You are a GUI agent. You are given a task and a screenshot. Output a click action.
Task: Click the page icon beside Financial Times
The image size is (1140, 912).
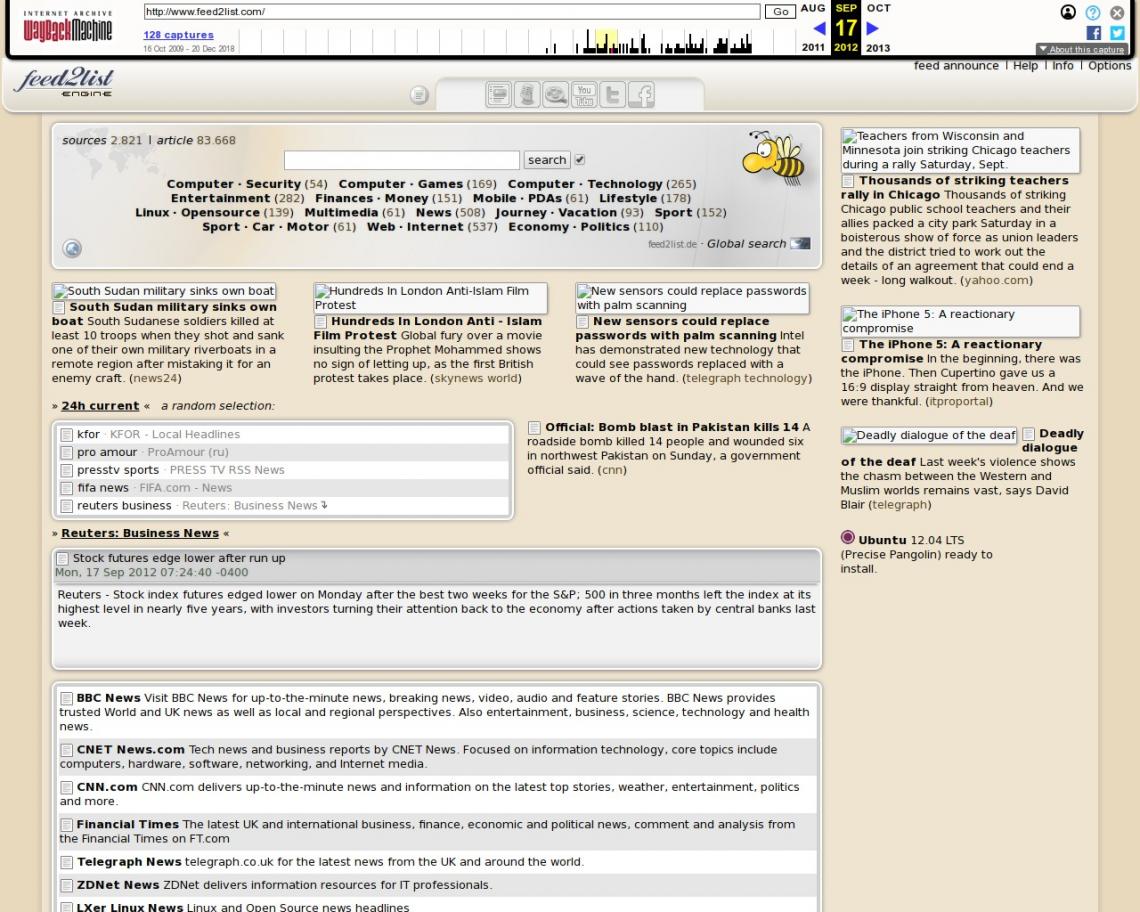66,825
